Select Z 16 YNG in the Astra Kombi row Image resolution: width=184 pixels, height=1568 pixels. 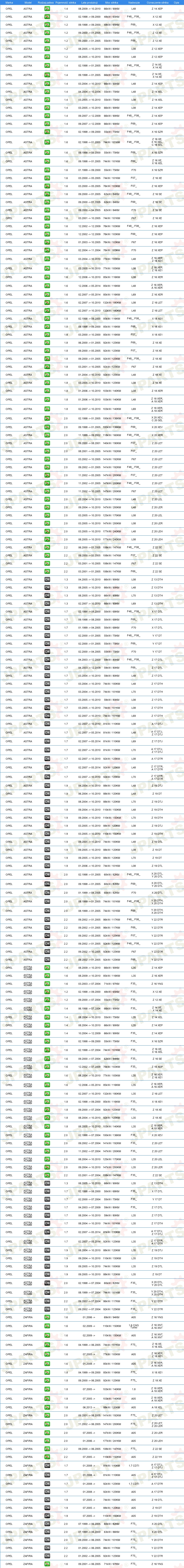157,984
